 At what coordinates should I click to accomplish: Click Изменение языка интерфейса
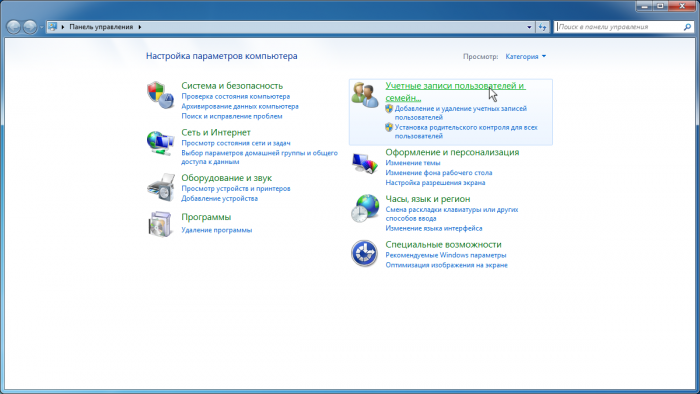tap(434, 228)
